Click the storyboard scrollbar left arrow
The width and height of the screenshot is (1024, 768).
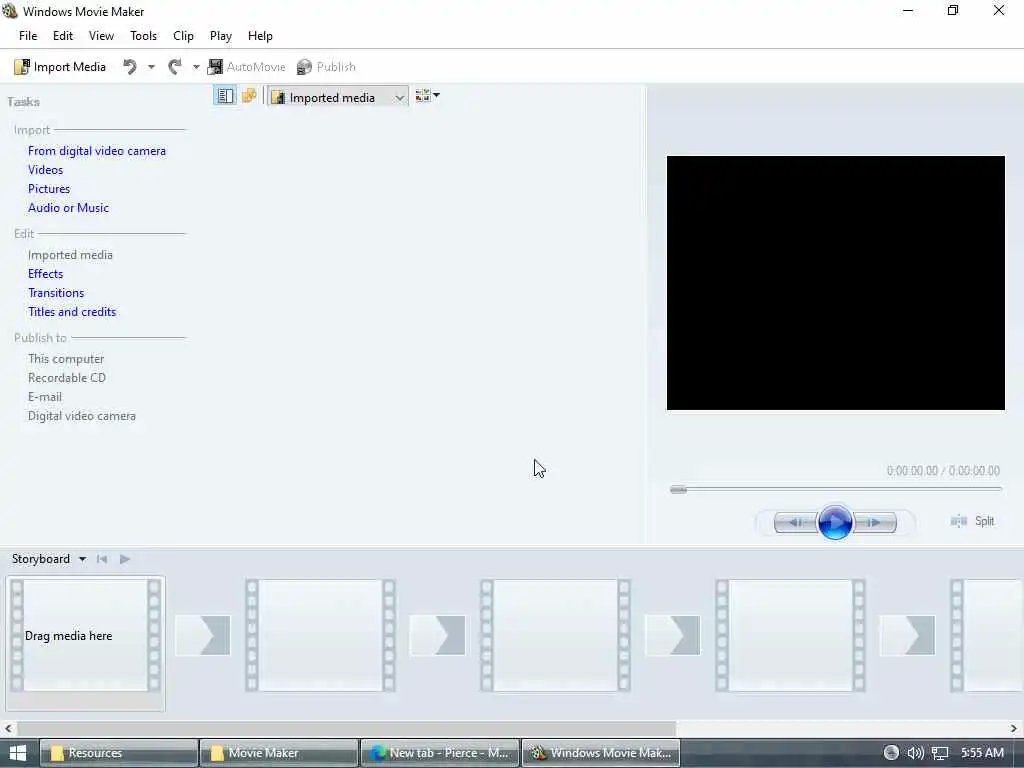coord(8,728)
